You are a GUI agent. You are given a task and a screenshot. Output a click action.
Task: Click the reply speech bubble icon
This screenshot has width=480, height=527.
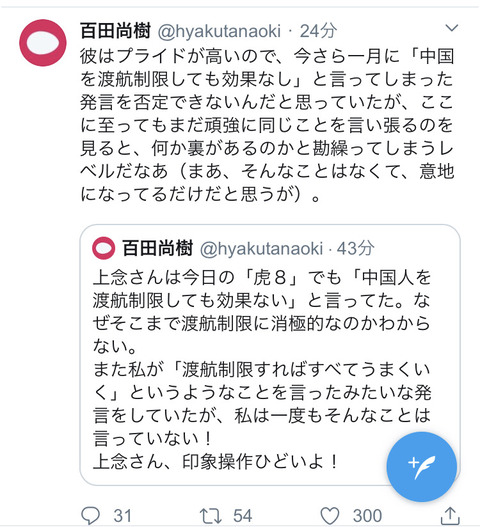90,515
